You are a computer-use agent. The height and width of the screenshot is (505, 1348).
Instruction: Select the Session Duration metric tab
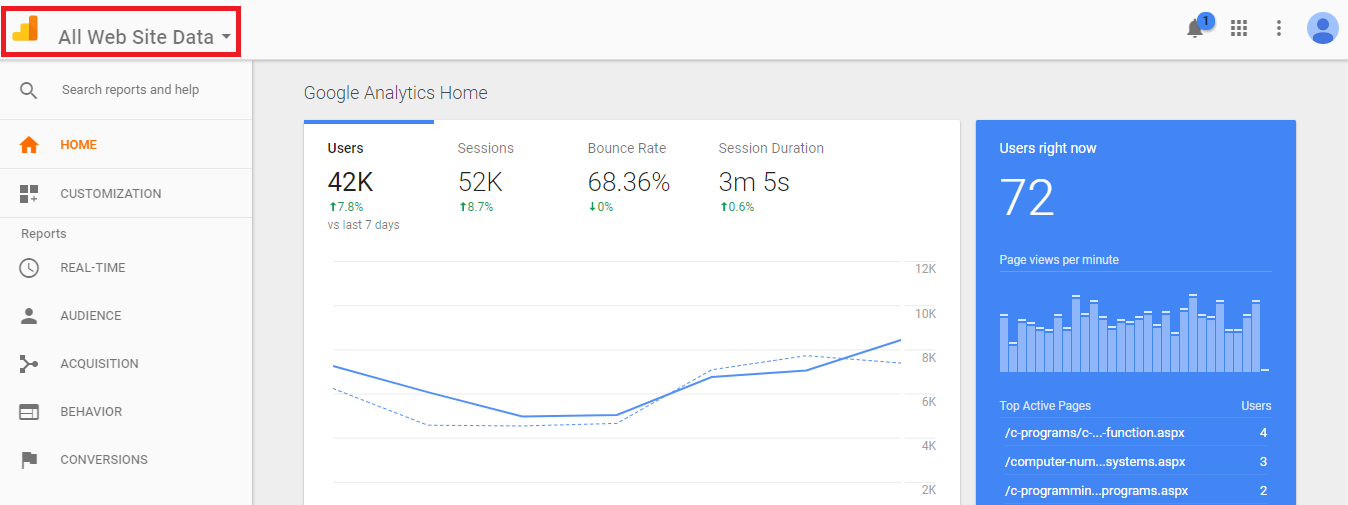tap(771, 177)
